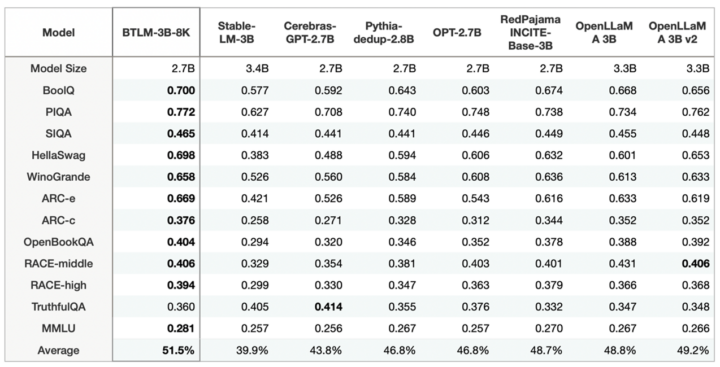Image resolution: width=720 pixels, height=367 pixels.
Task: Select the Model header cell
Action: coord(58,33)
